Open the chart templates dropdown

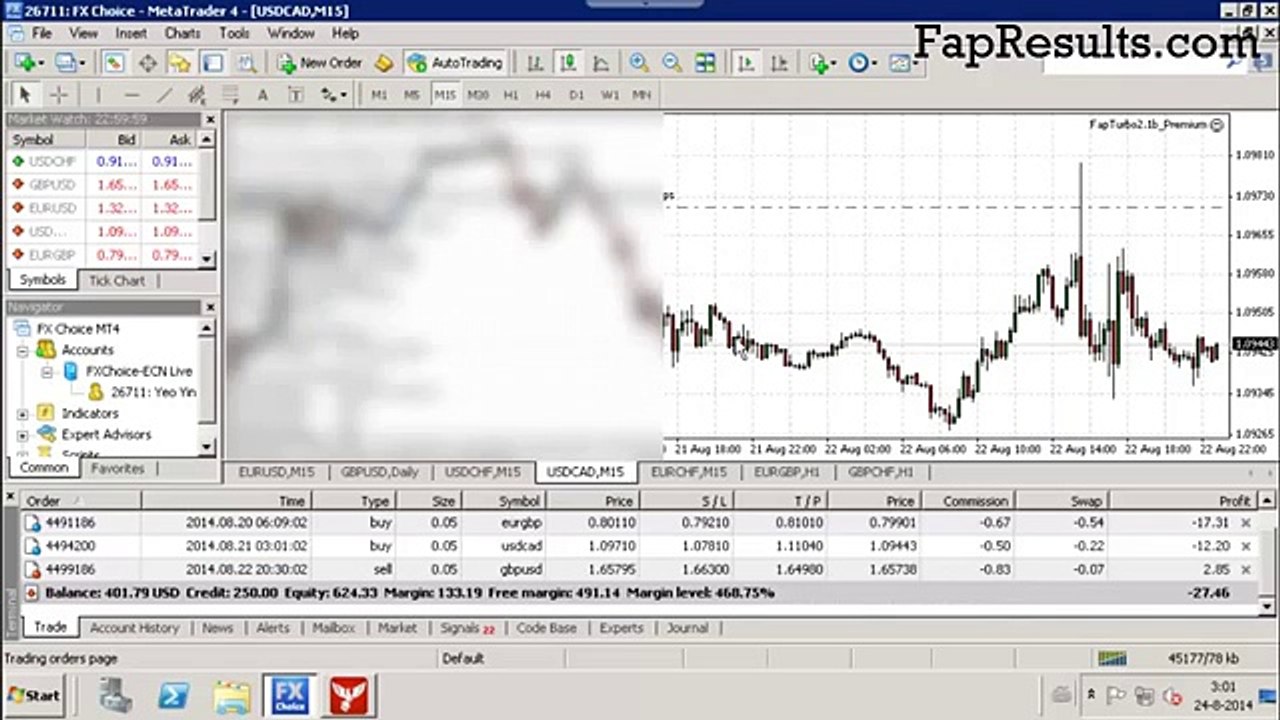904,63
